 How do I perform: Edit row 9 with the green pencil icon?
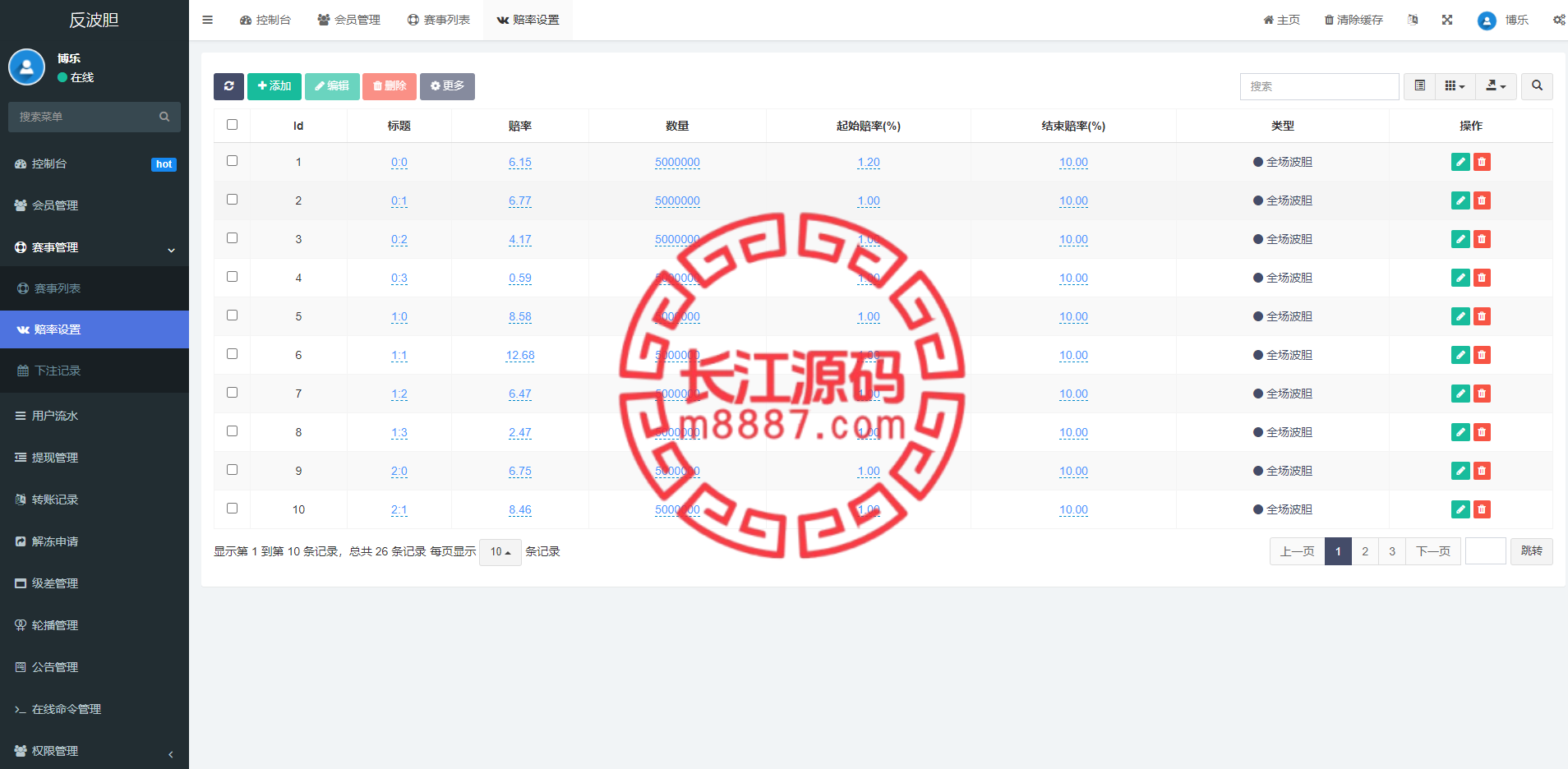(x=1460, y=471)
